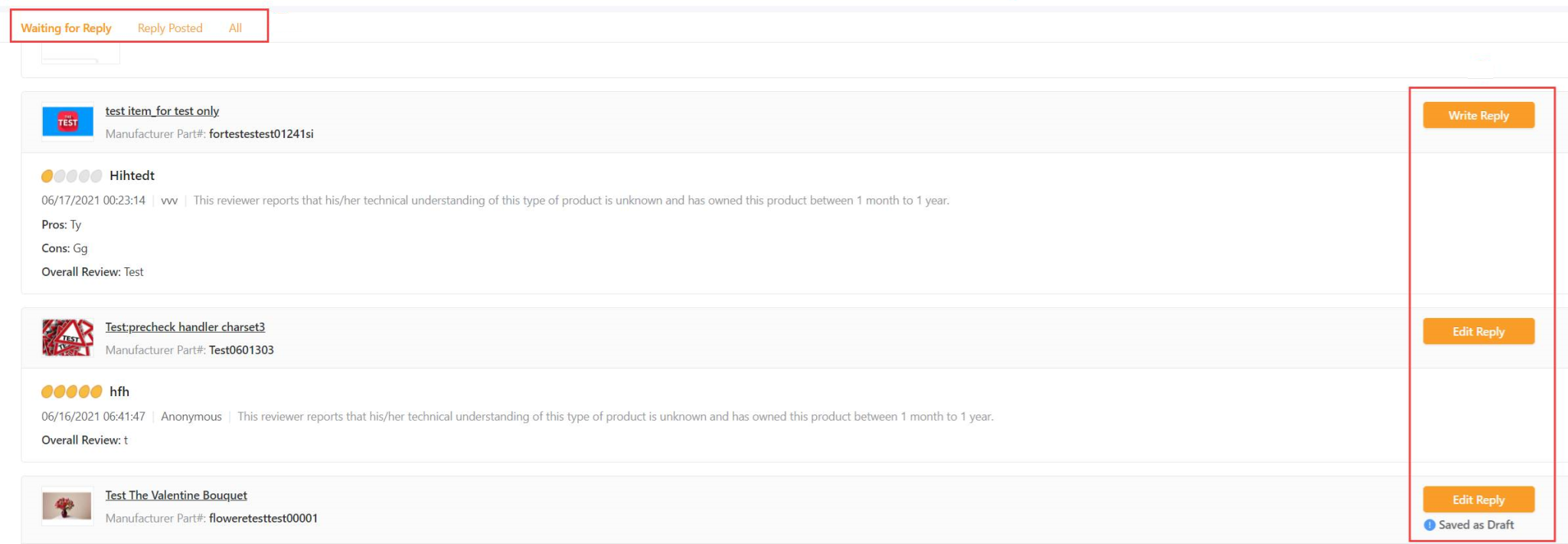The image size is (1568, 544).
Task: Select the one-star rating icon on Hihtedt review
Action: pos(47,175)
